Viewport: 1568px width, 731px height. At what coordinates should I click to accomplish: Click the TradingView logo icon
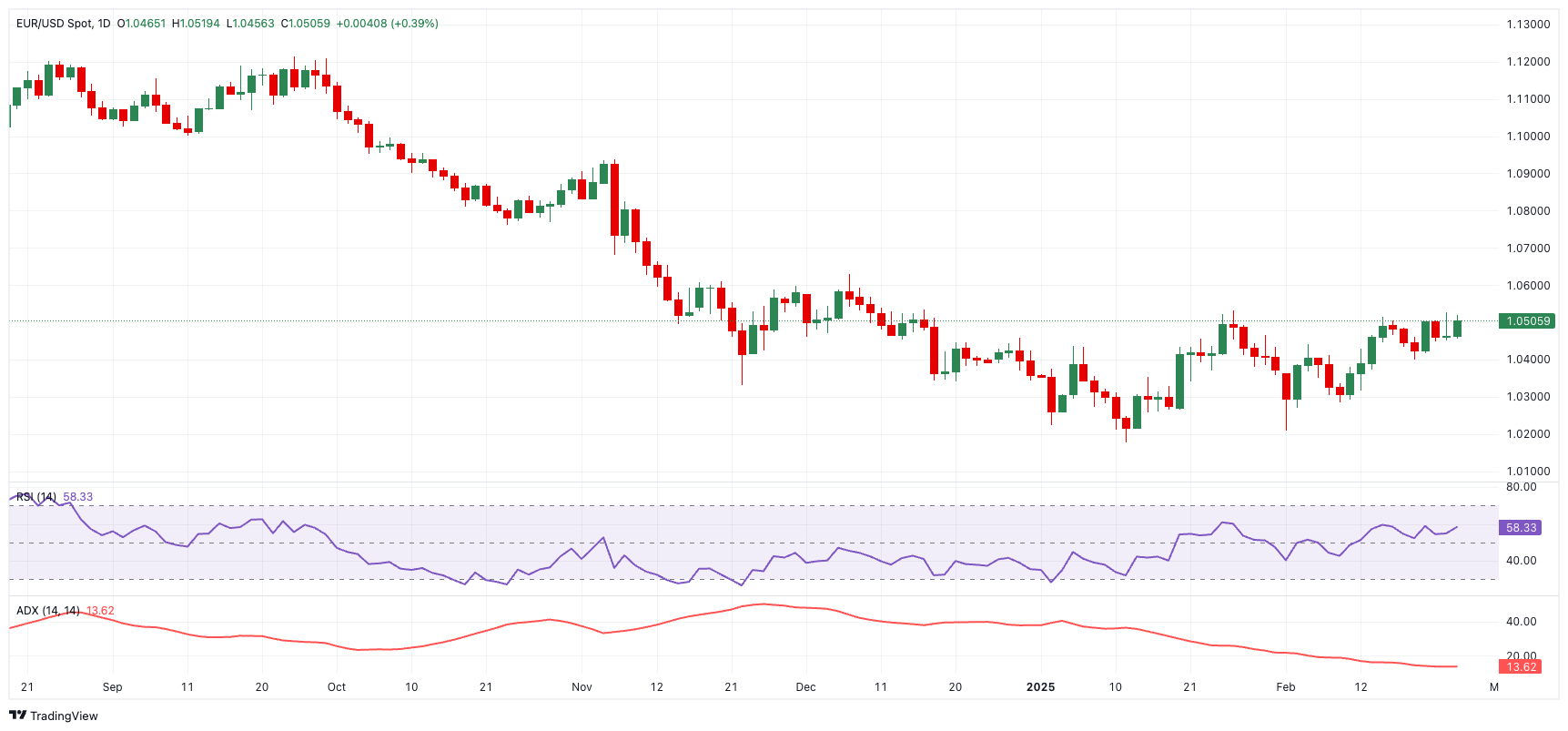[x=17, y=716]
